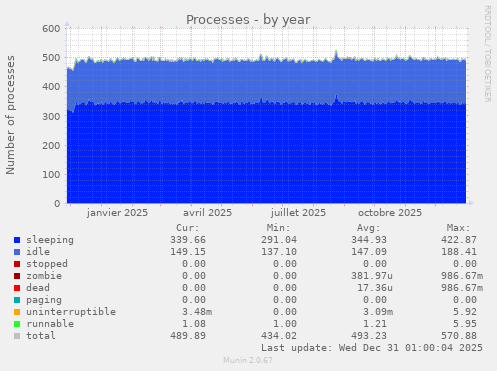
Task: Click total maximum value 570.88
Action: pos(459,336)
